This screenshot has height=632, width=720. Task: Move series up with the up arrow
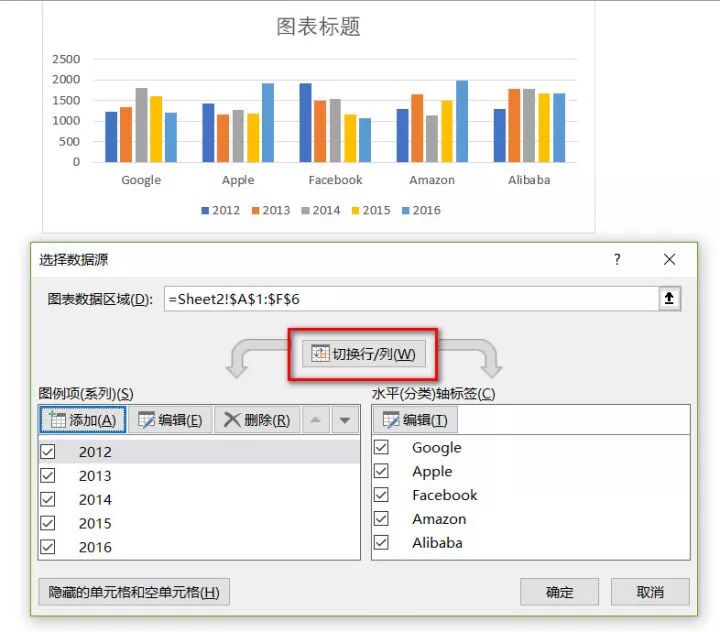click(x=315, y=420)
